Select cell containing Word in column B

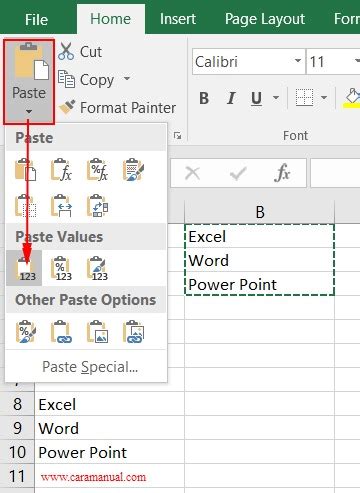coord(259,260)
